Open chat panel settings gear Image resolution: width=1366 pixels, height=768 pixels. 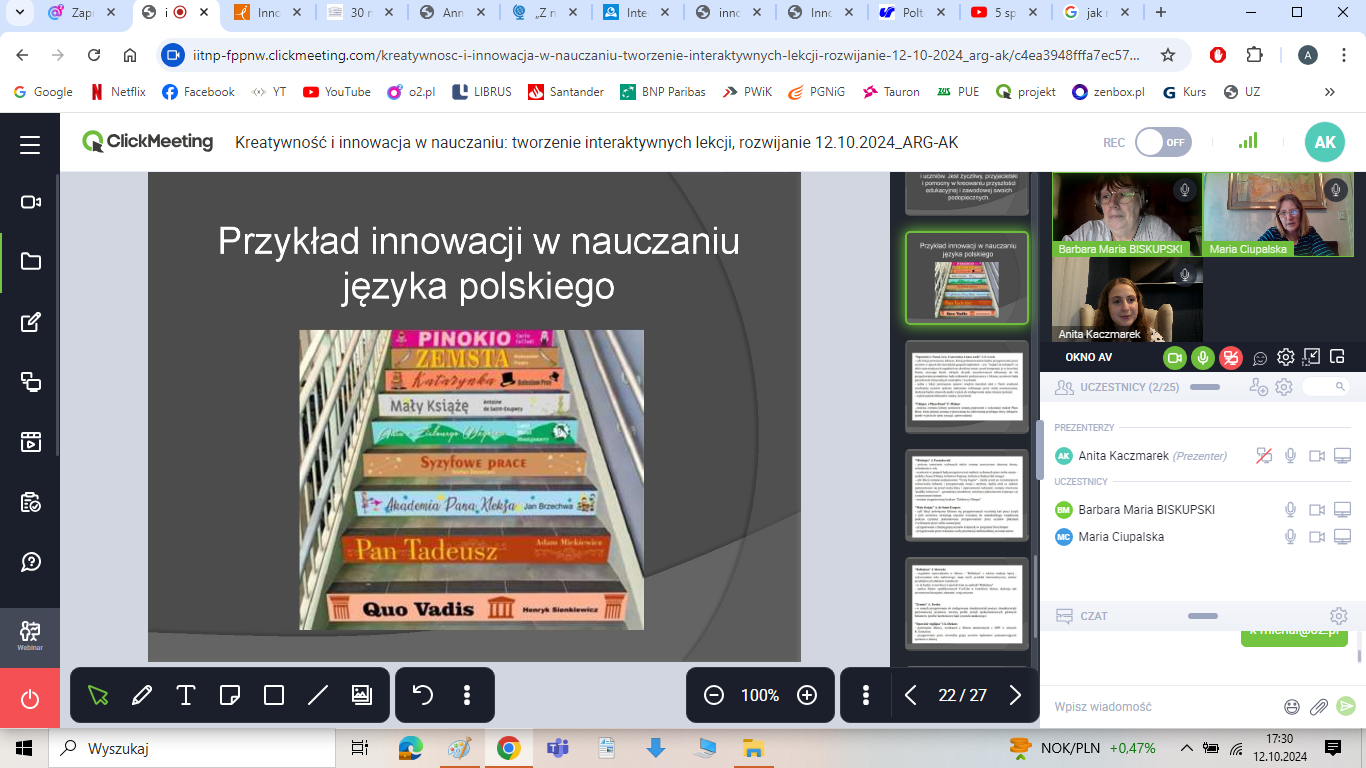pyautogui.click(x=1338, y=616)
